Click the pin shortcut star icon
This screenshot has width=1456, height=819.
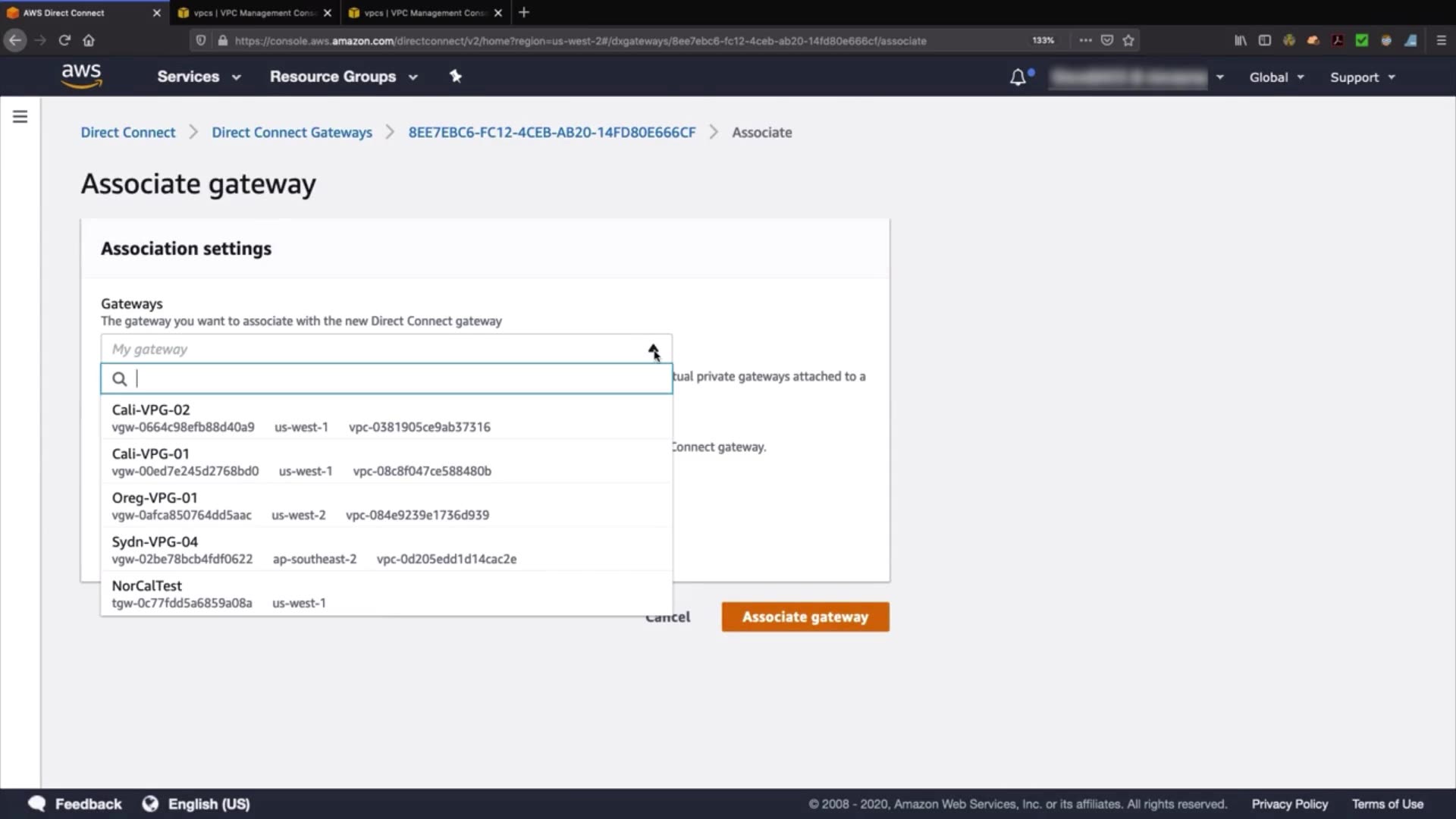pos(455,76)
